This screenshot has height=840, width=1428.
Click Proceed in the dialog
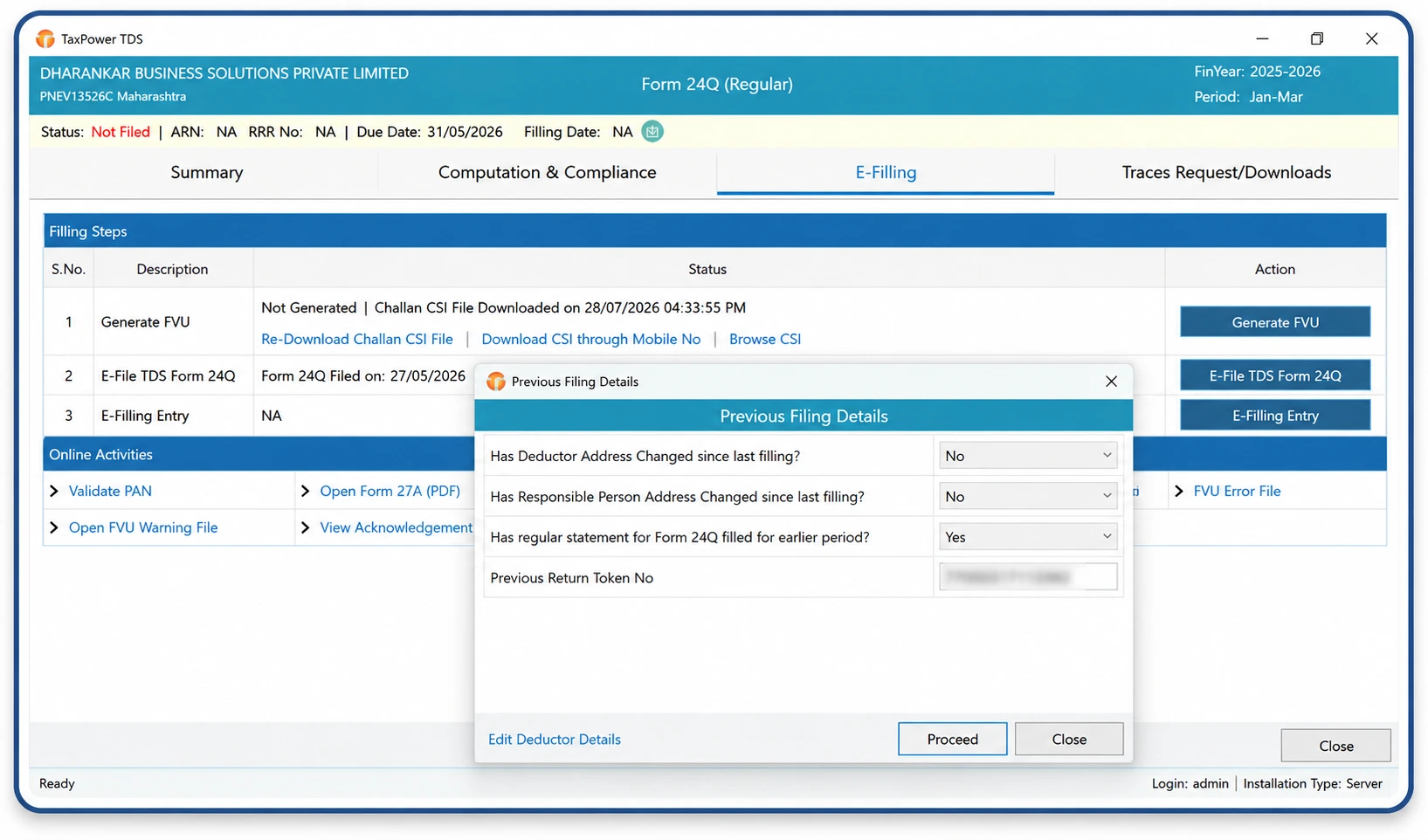(952, 739)
